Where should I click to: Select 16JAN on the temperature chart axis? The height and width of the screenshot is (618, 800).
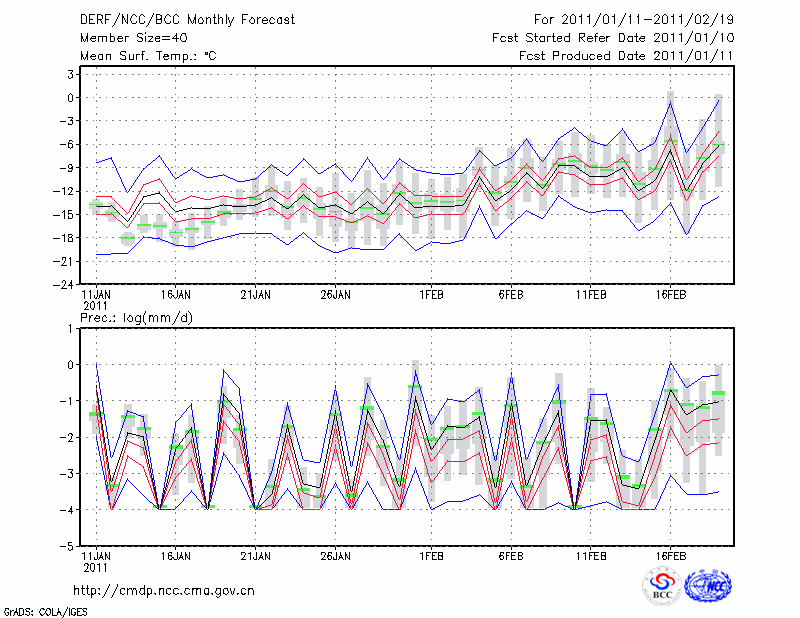click(x=176, y=296)
